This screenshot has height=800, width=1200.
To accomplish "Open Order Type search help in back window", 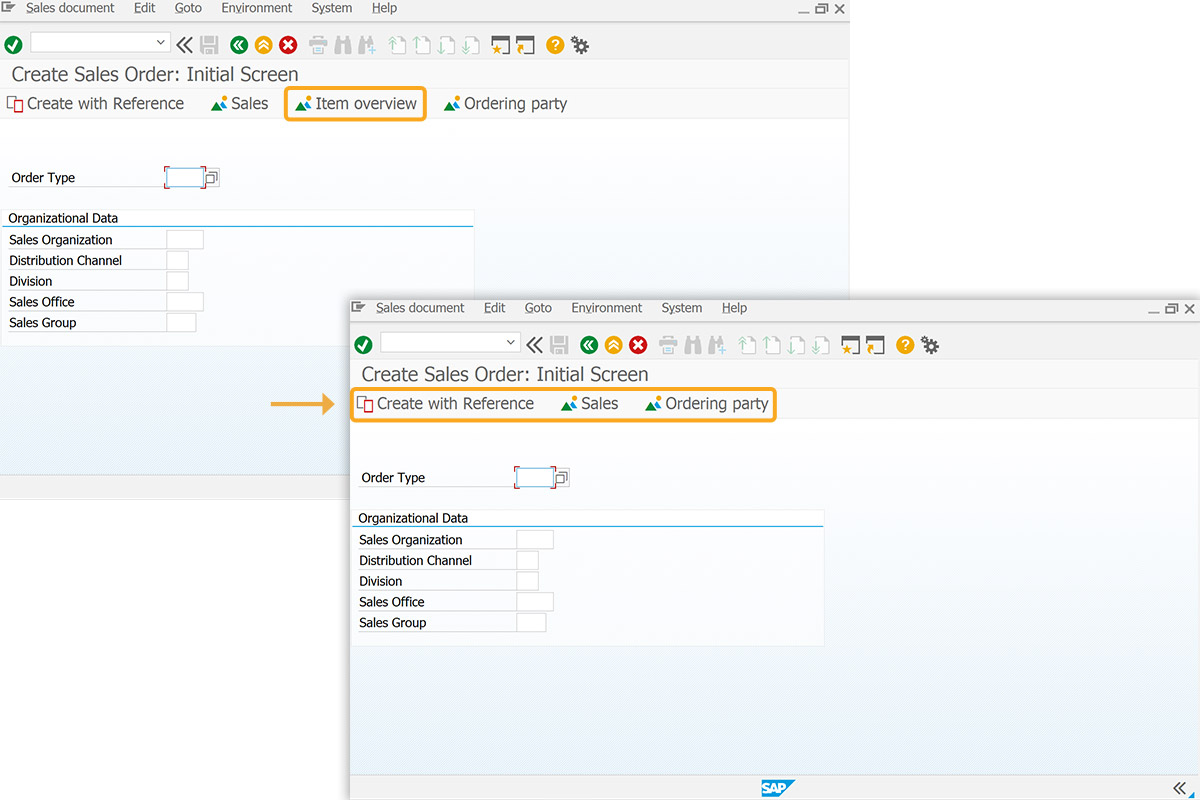I will 212,178.
